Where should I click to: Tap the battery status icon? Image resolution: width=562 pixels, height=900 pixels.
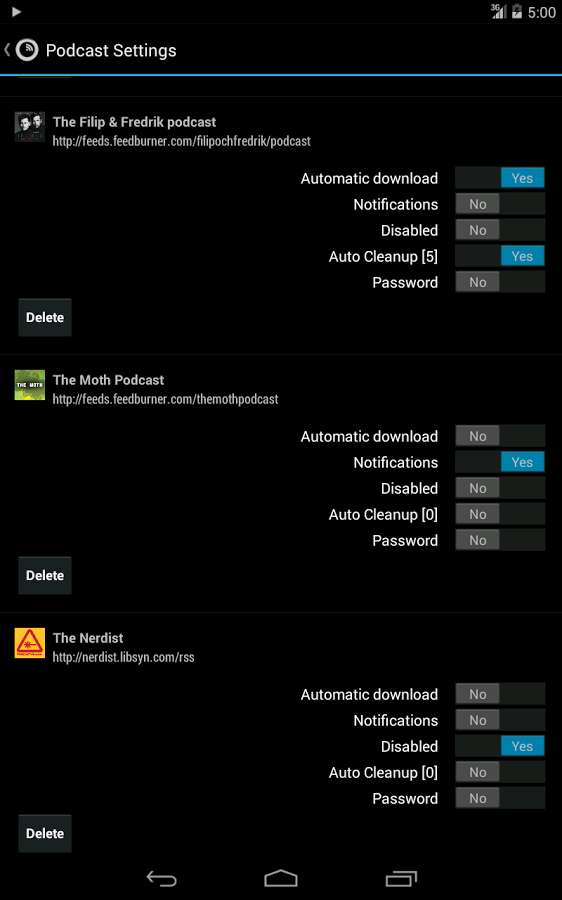(x=517, y=11)
